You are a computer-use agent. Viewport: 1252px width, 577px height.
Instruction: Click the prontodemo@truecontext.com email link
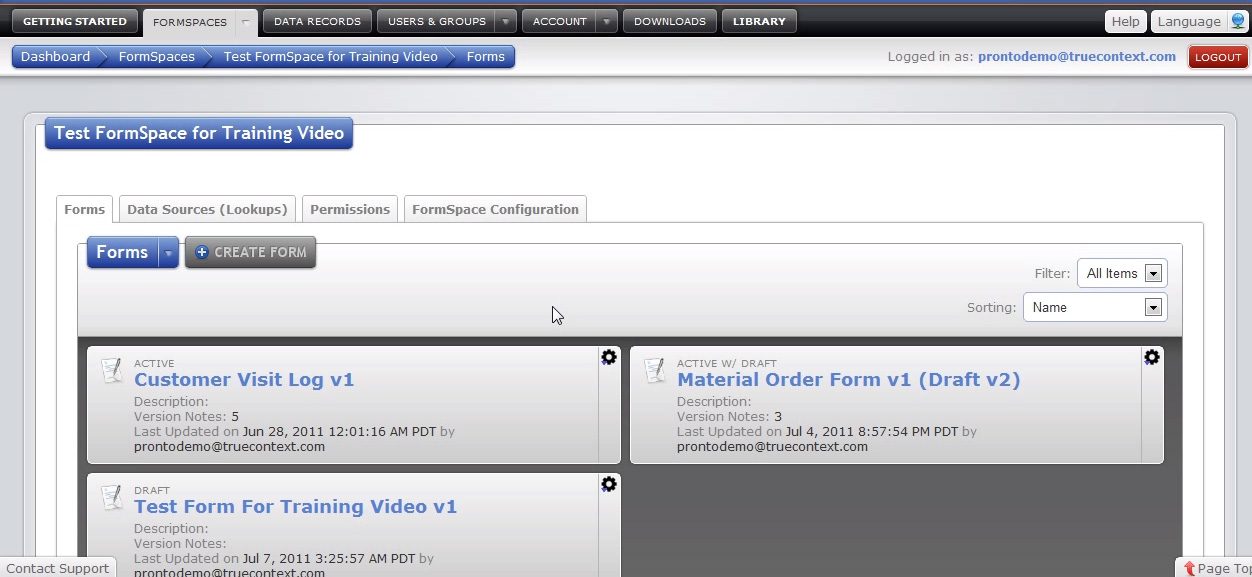coord(1077,56)
